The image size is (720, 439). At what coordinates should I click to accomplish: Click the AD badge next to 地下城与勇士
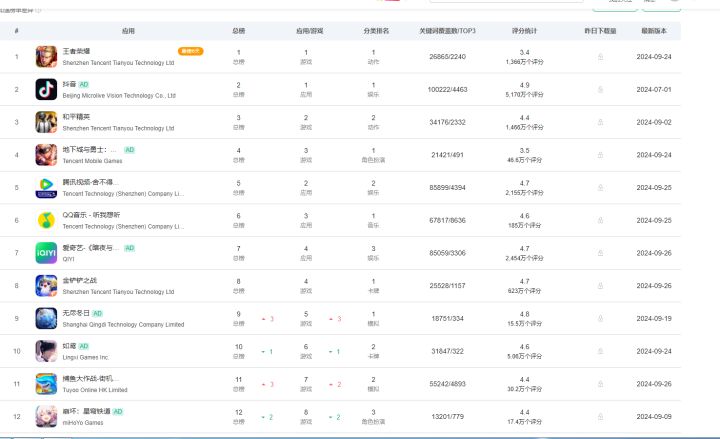(x=129, y=150)
